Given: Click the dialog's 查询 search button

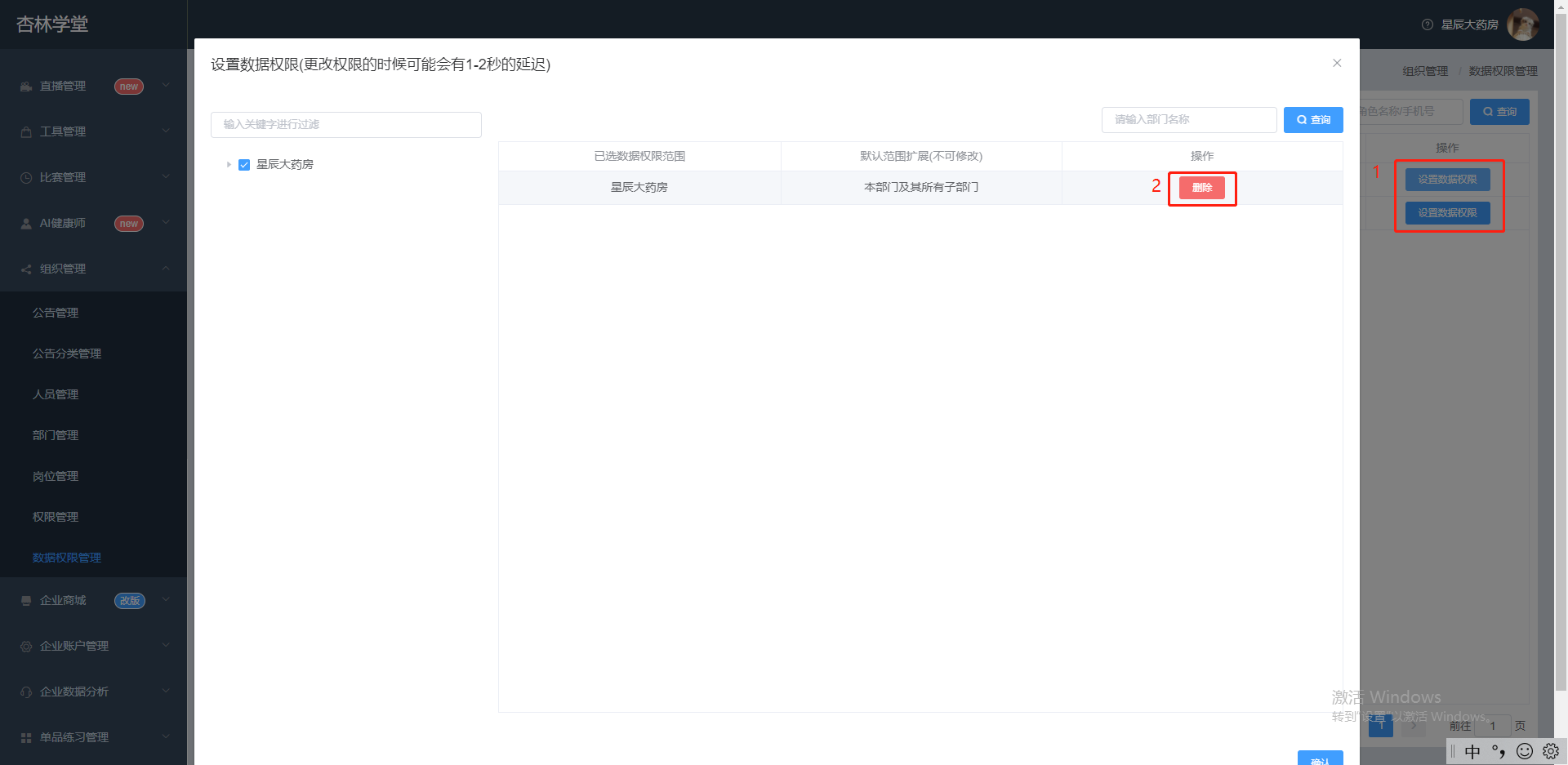Looking at the screenshot, I should click(1313, 120).
